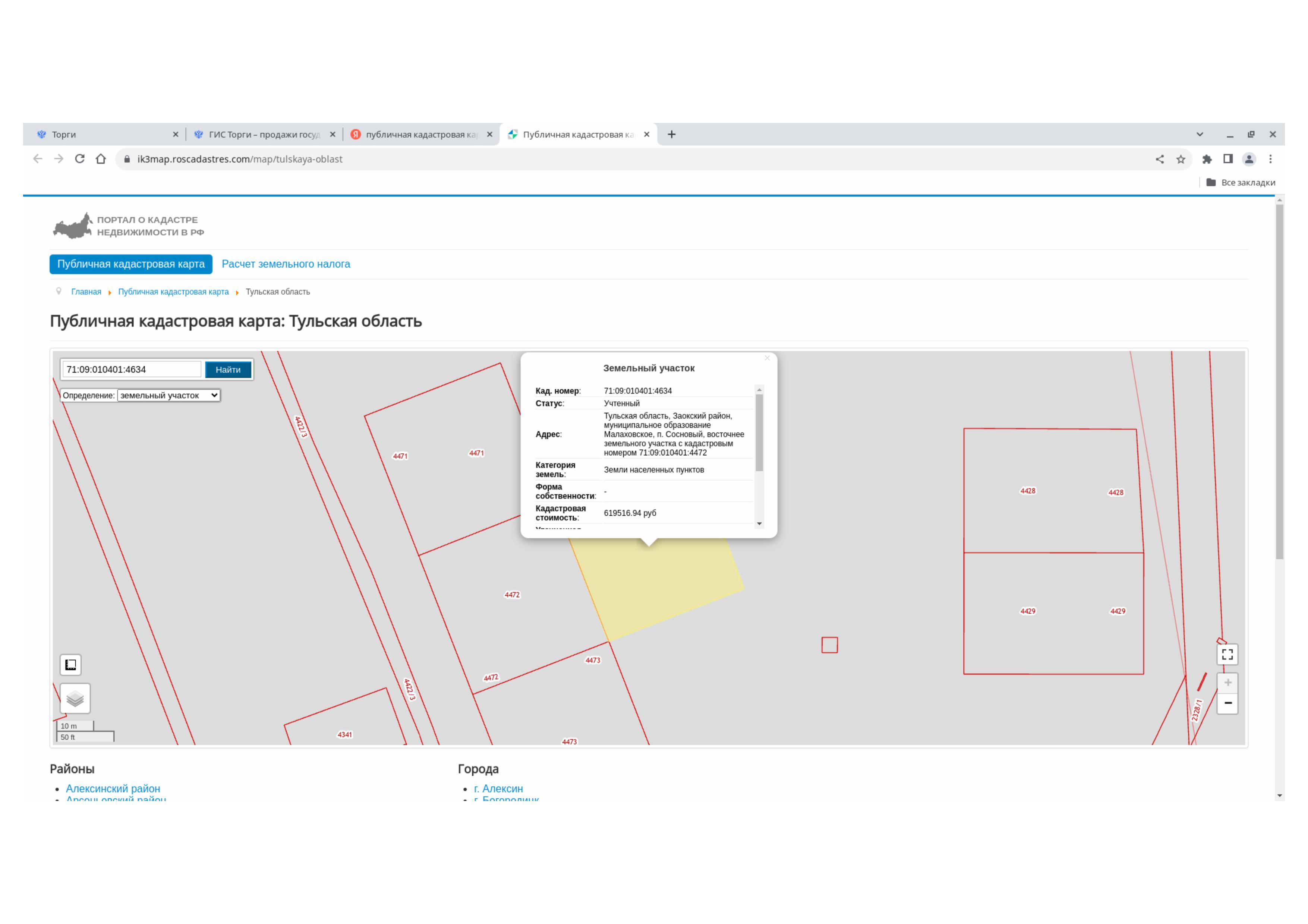Open 'Расчет земельного налога' menu item
The image size is (1308, 924).
286,264
